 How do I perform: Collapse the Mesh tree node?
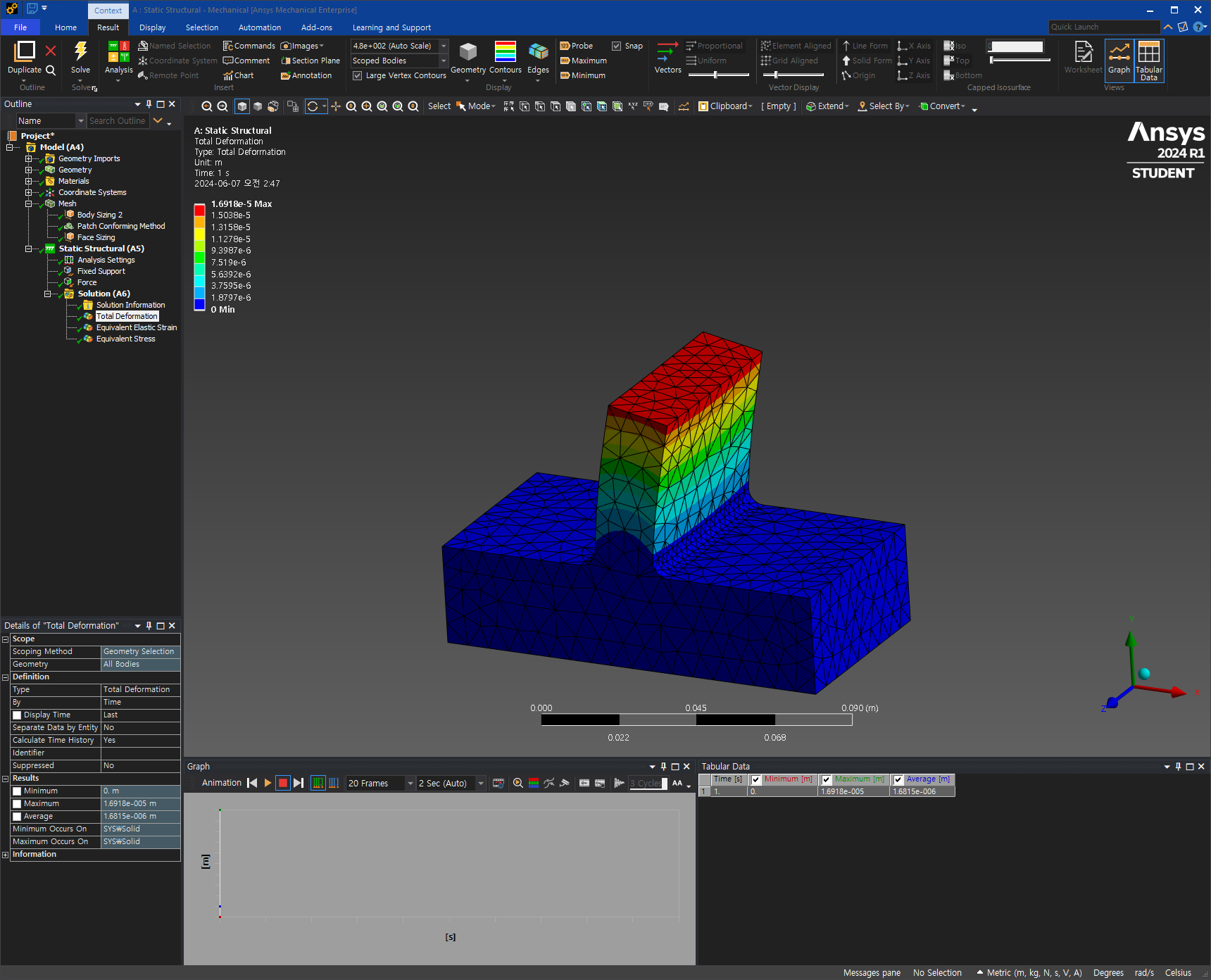(x=29, y=203)
